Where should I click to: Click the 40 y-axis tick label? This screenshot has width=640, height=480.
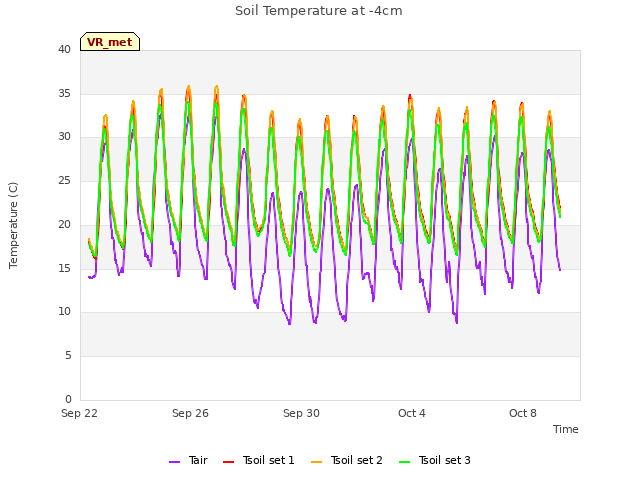click(x=64, y=49)
